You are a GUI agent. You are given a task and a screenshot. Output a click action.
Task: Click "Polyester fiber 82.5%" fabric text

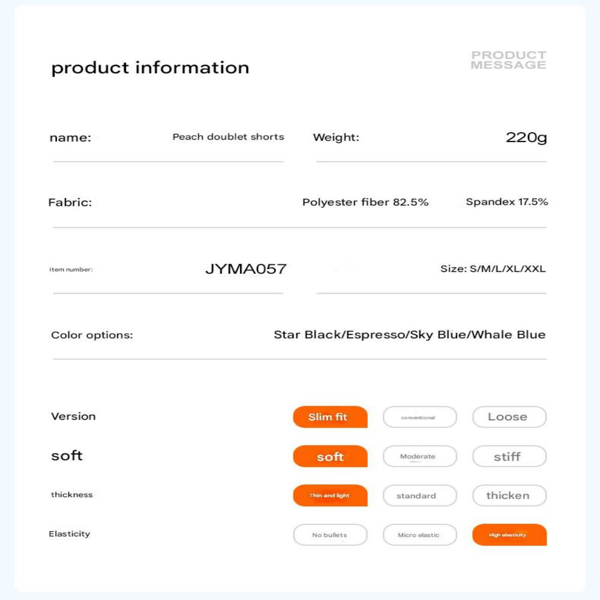365,202
